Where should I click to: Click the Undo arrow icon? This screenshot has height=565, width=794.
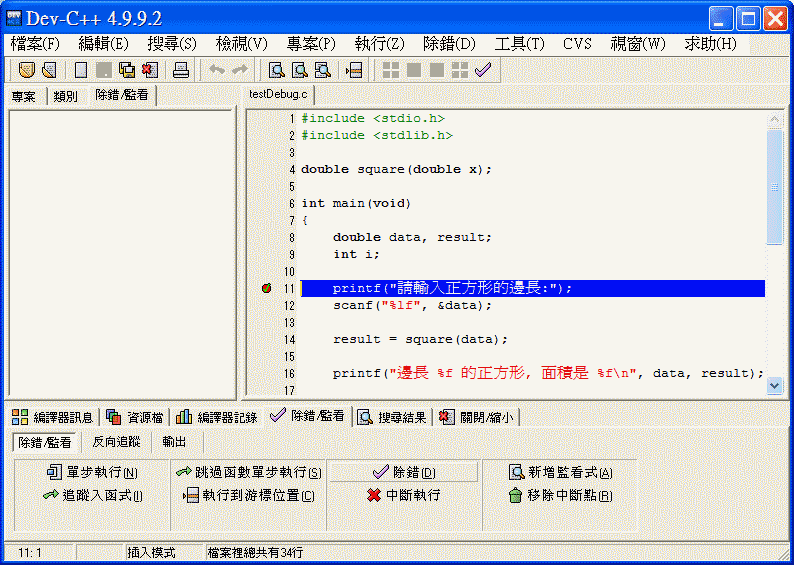pyautogui.click(x=217, y=70)
